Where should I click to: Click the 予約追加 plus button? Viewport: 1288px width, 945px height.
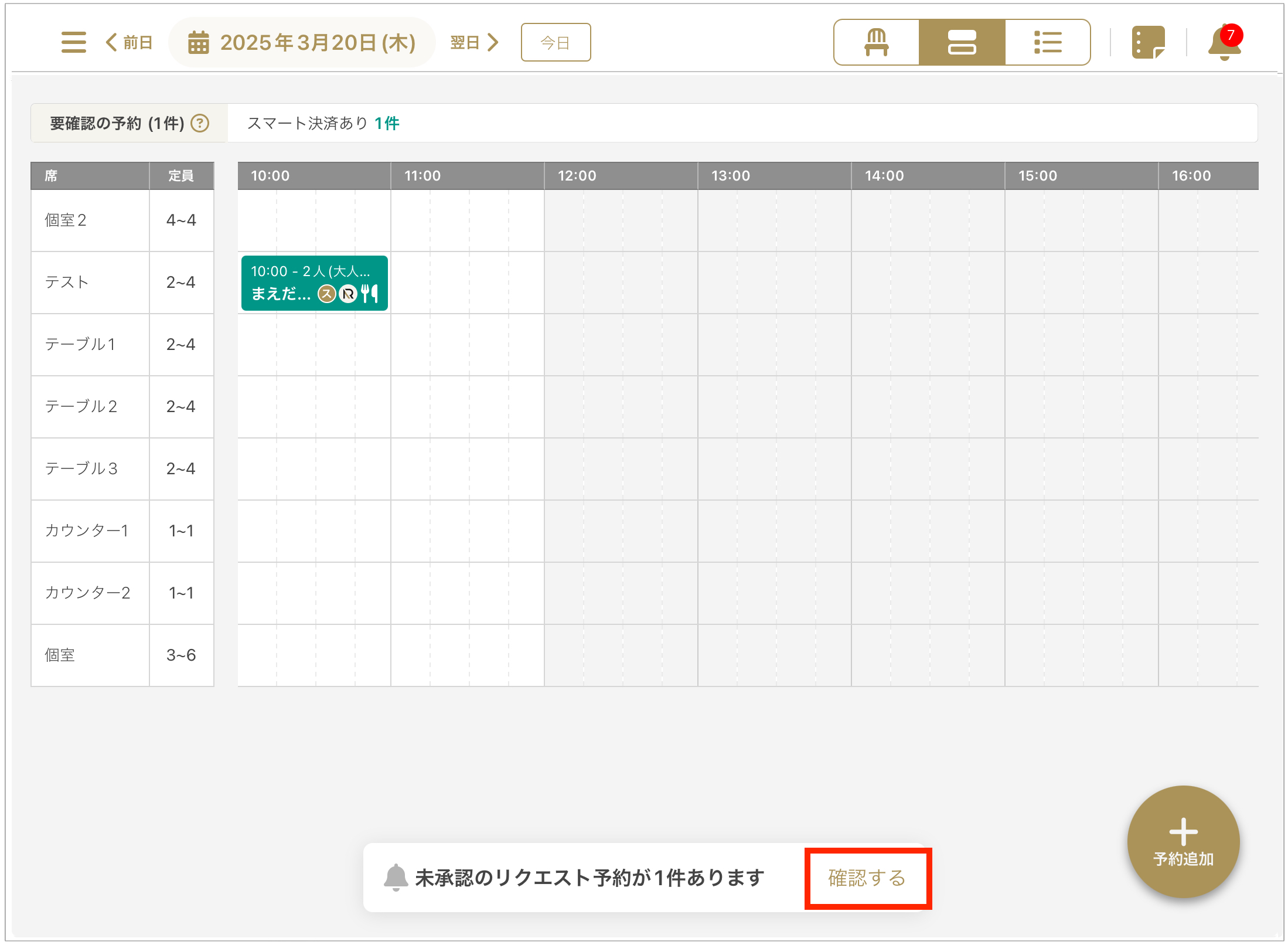point(1183,842)
